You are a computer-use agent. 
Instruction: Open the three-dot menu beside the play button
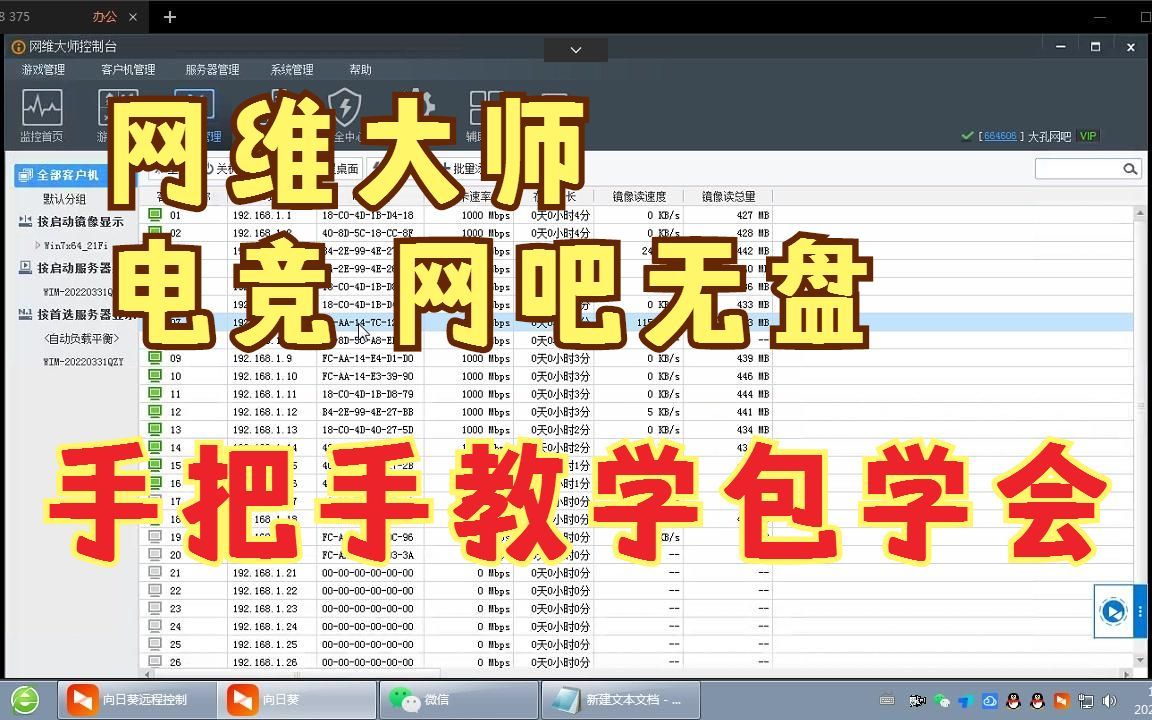(x=1140, y=611)
